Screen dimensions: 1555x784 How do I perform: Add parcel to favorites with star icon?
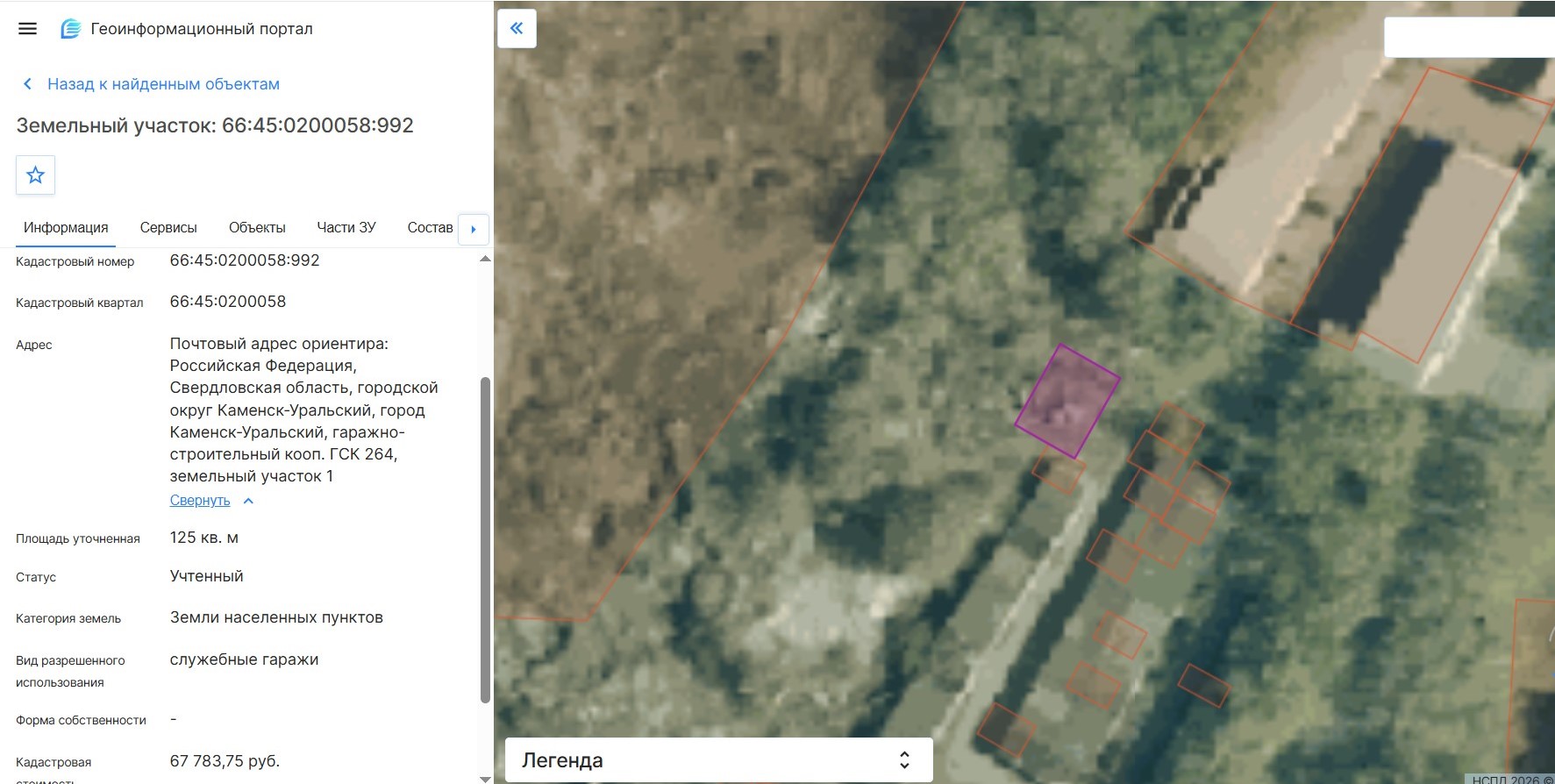coord(35,175)
